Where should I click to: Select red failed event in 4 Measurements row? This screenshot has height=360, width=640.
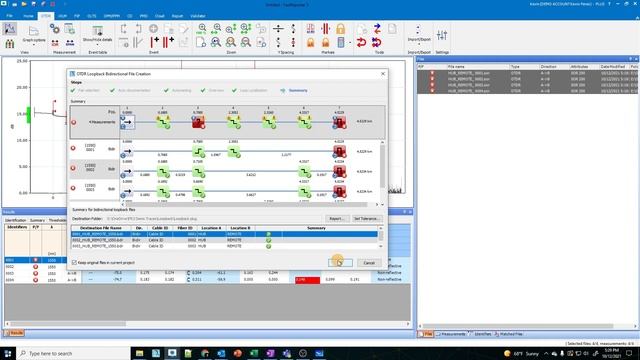click(198, 122)
